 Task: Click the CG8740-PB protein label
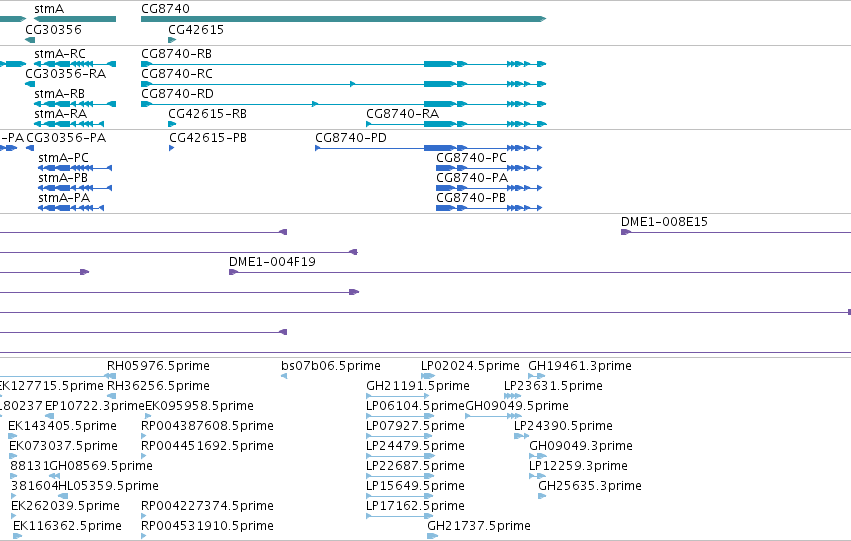(x=471, y=198)
